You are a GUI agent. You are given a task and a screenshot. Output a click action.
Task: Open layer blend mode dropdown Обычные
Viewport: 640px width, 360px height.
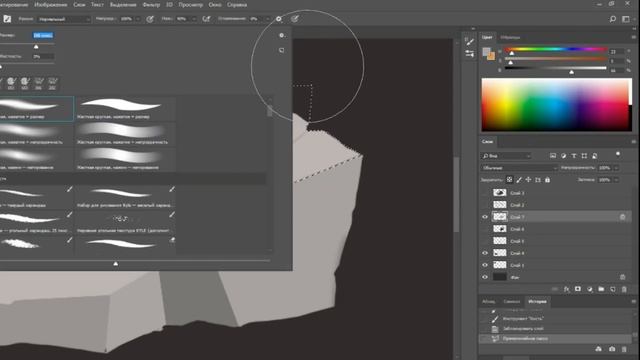click(519, 168)
